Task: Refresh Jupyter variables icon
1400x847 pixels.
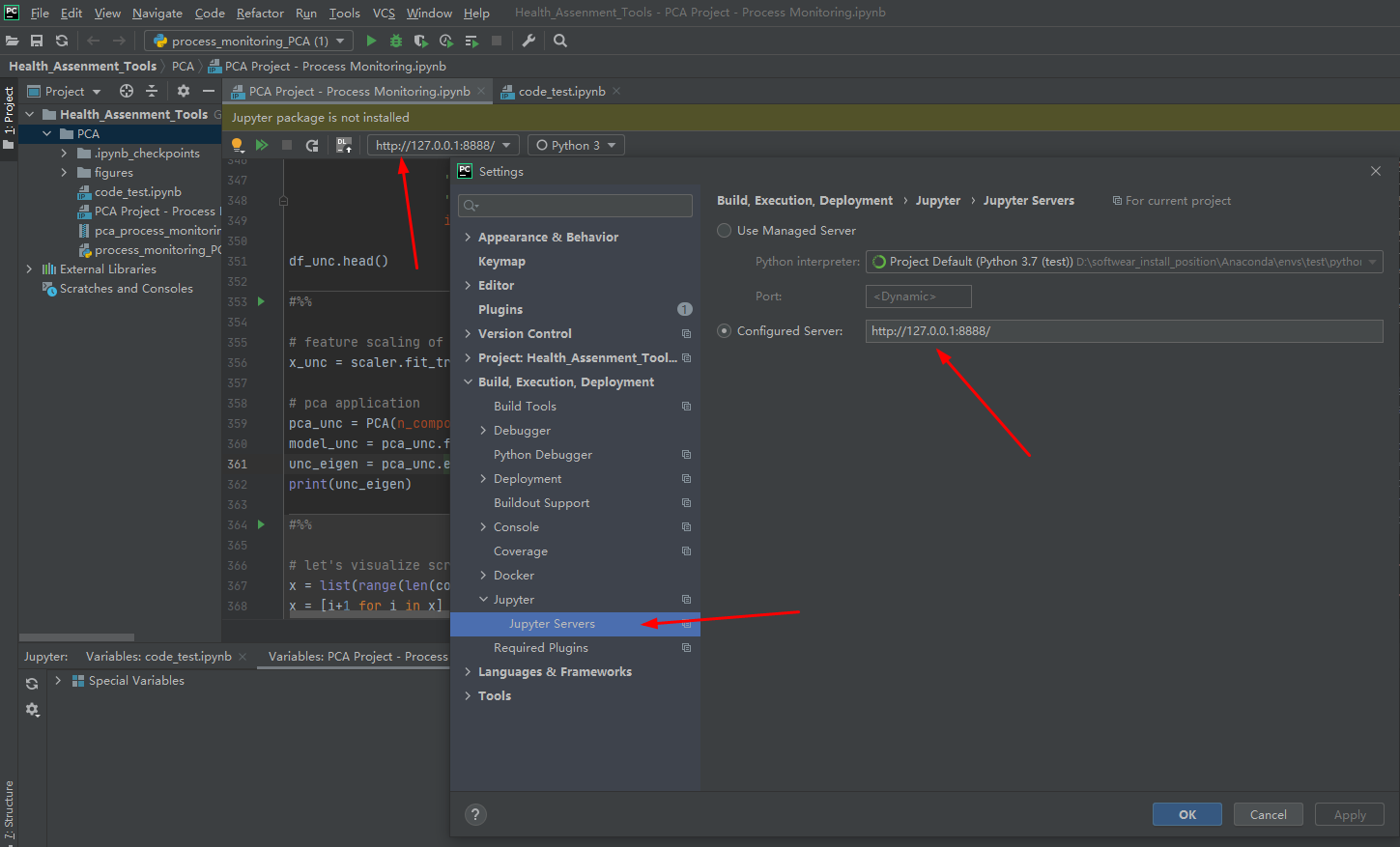Action: pos(32,684)
